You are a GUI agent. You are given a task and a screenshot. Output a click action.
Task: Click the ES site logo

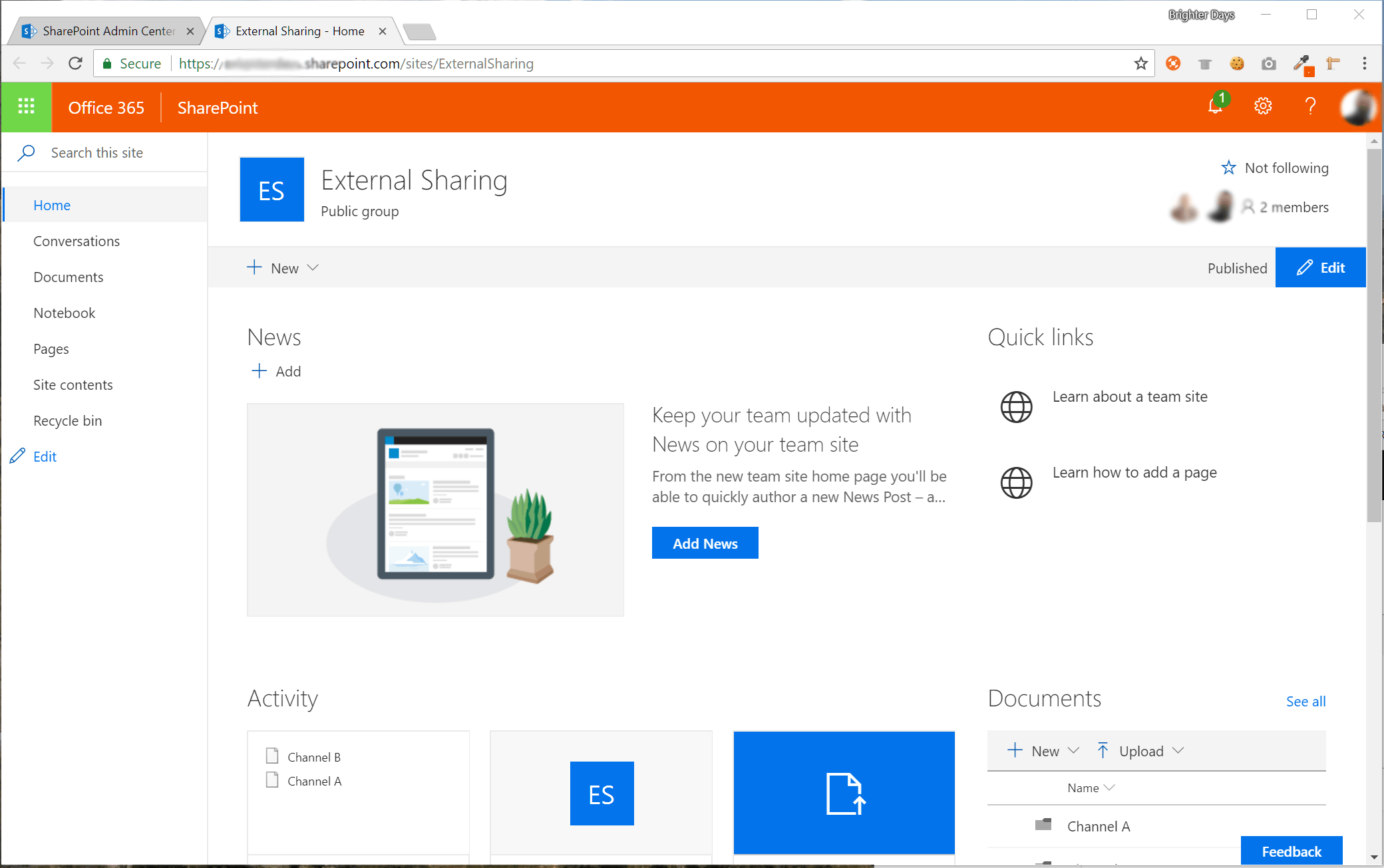point(271,190)
